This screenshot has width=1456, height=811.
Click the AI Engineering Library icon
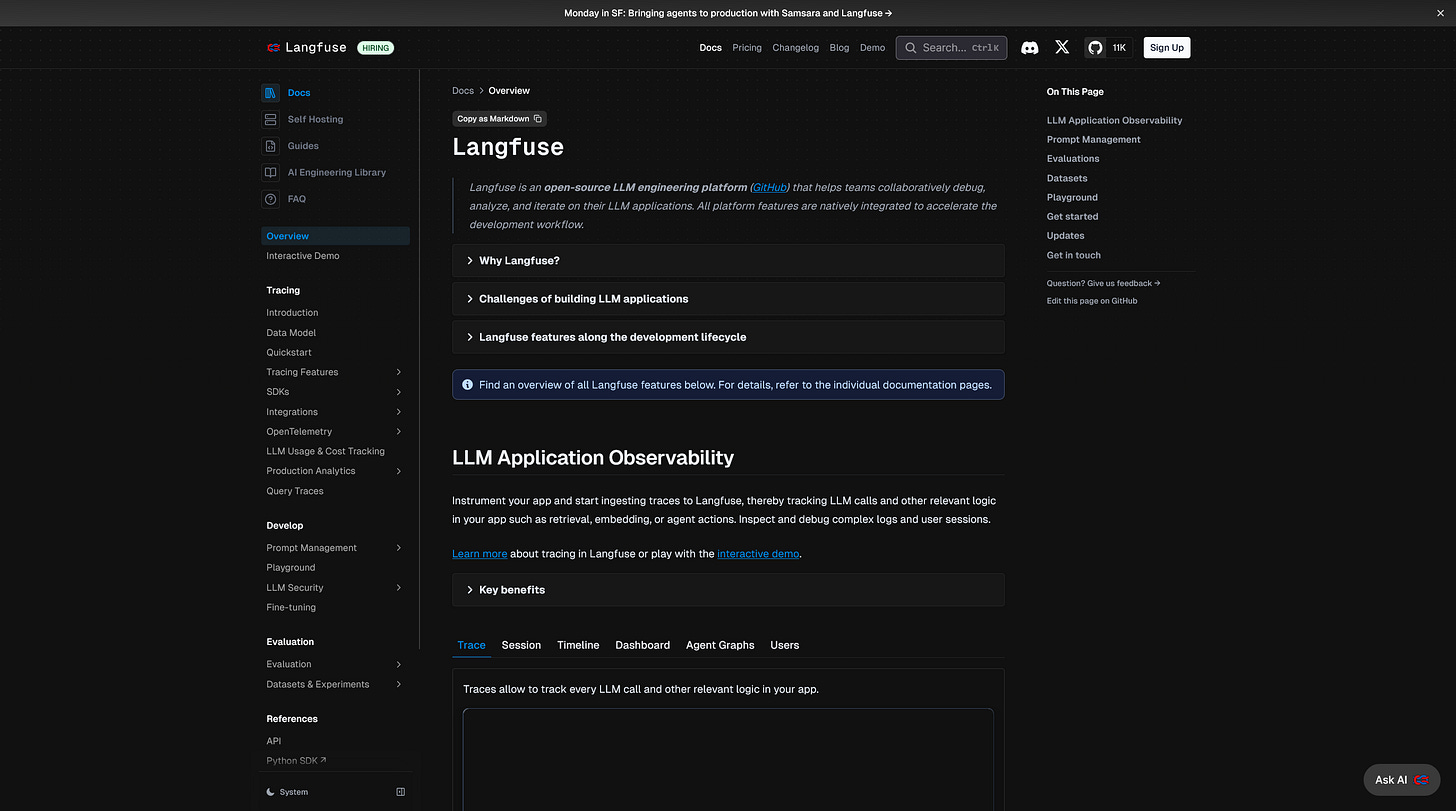(x=270, y=172)
